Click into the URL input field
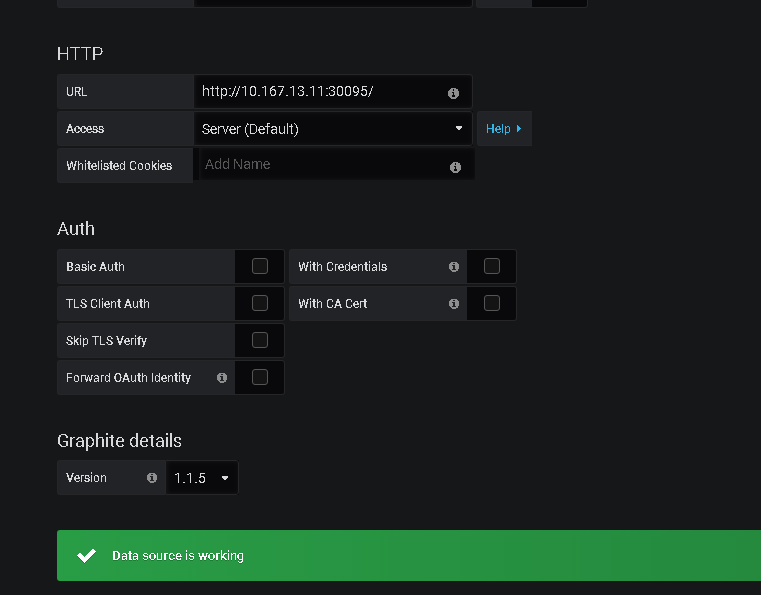 pos(320,92)
